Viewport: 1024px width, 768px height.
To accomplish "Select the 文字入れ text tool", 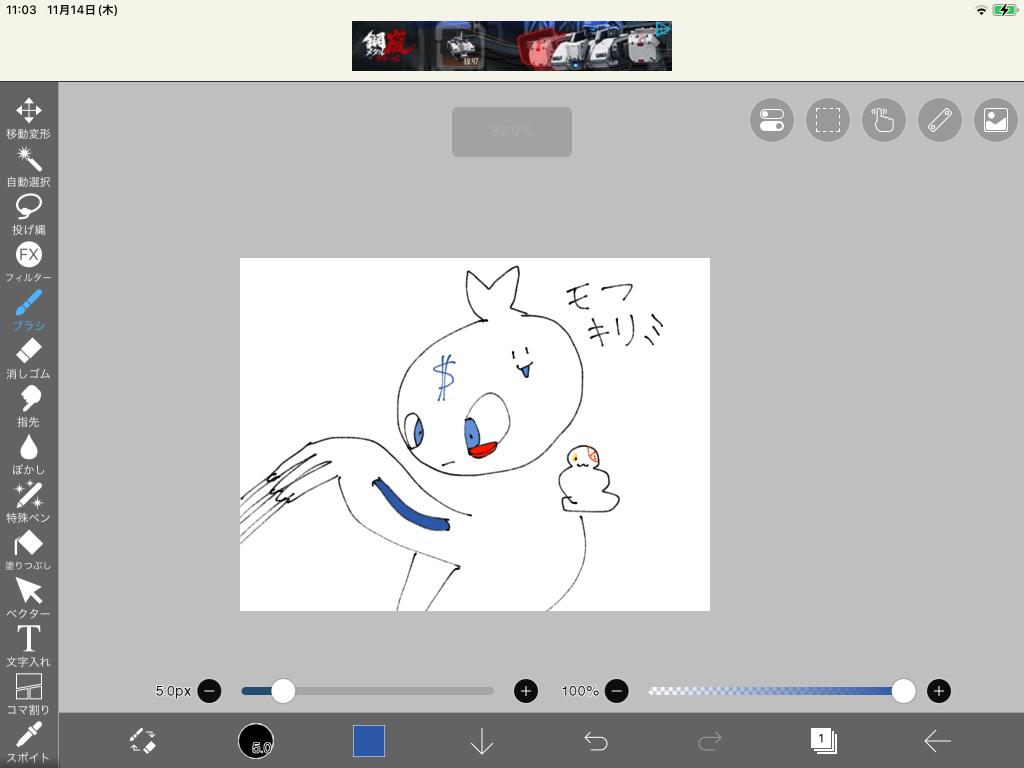I will click(28, 644).
